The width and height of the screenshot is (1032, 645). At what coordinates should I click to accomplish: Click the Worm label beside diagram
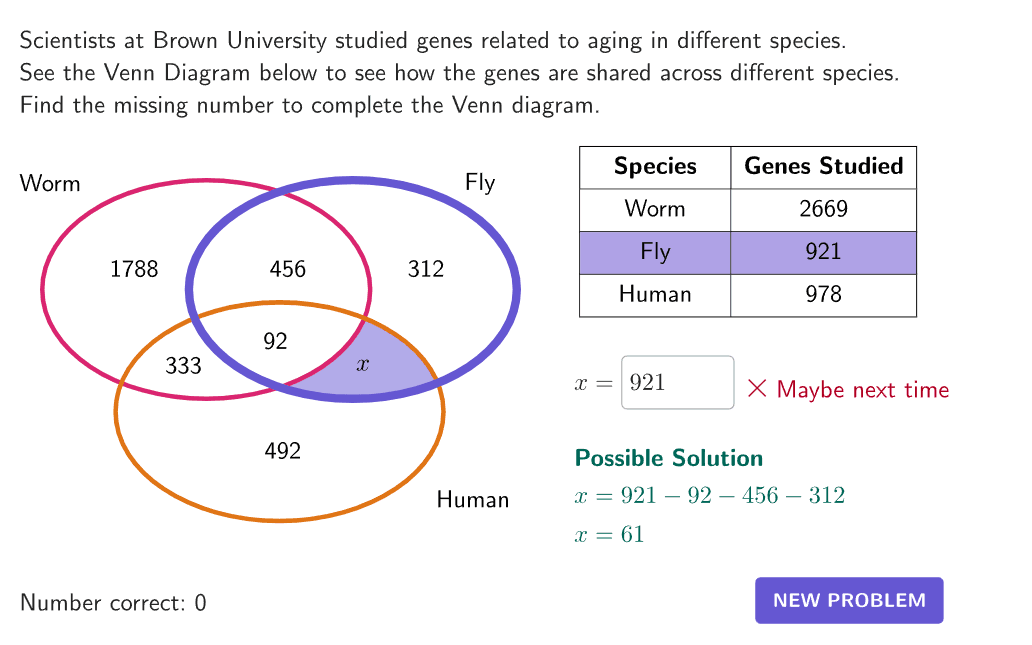[50, 184]
